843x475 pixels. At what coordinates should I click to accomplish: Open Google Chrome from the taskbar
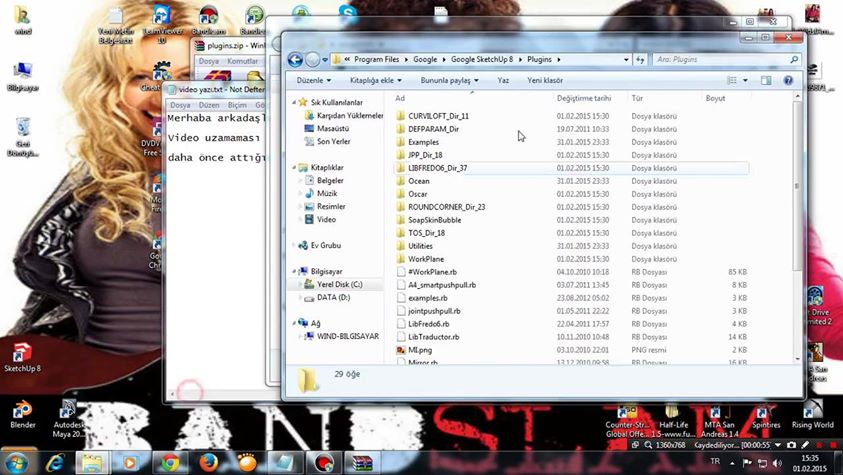[x=170, y=463]
